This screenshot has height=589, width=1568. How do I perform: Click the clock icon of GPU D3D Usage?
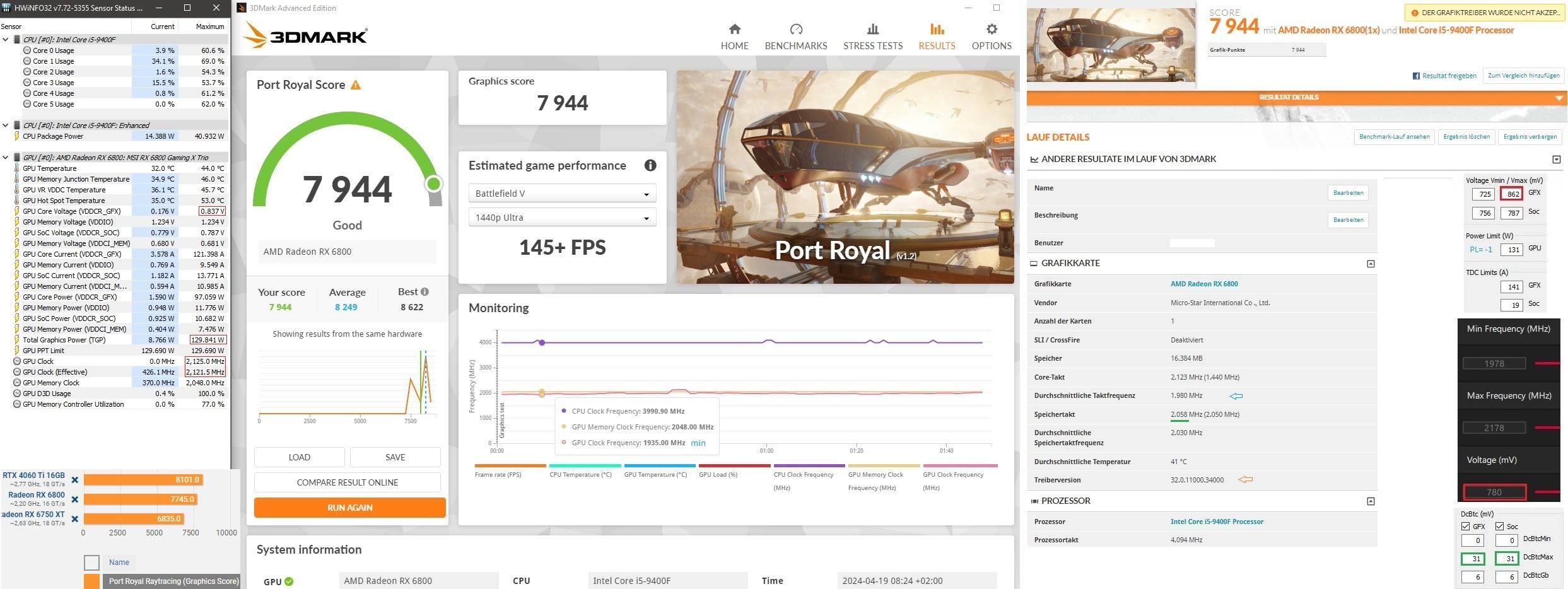coord(17,394)
